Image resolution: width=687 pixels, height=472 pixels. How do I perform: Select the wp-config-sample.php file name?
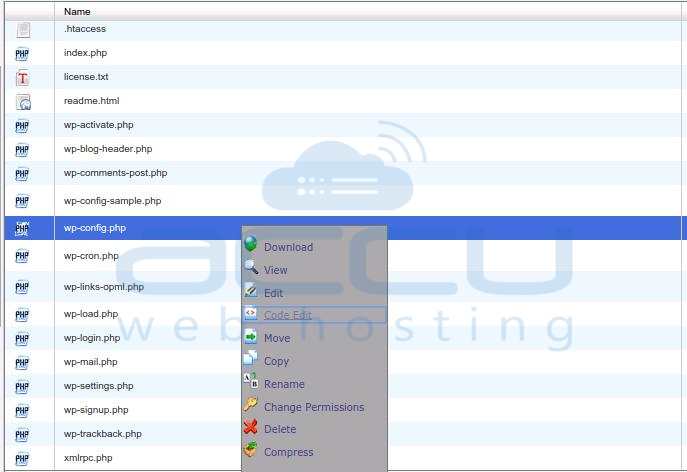coord(113,201)
